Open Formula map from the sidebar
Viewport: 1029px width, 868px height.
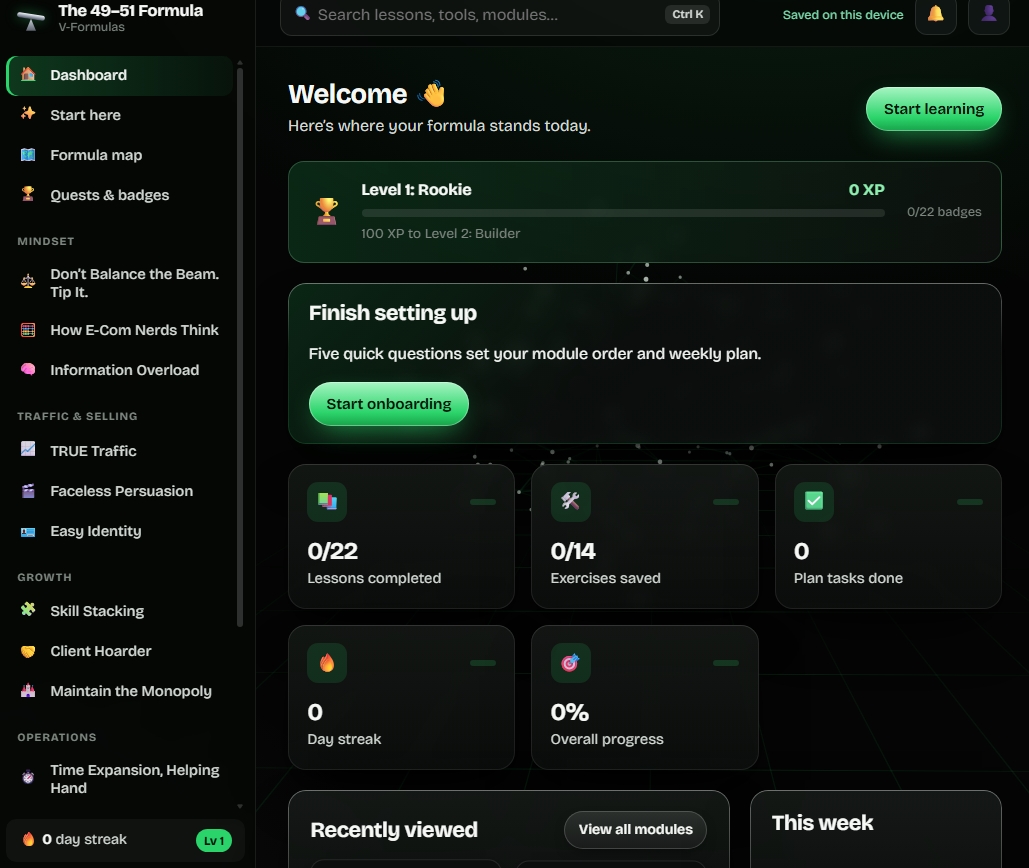click(x=119, y=155)
